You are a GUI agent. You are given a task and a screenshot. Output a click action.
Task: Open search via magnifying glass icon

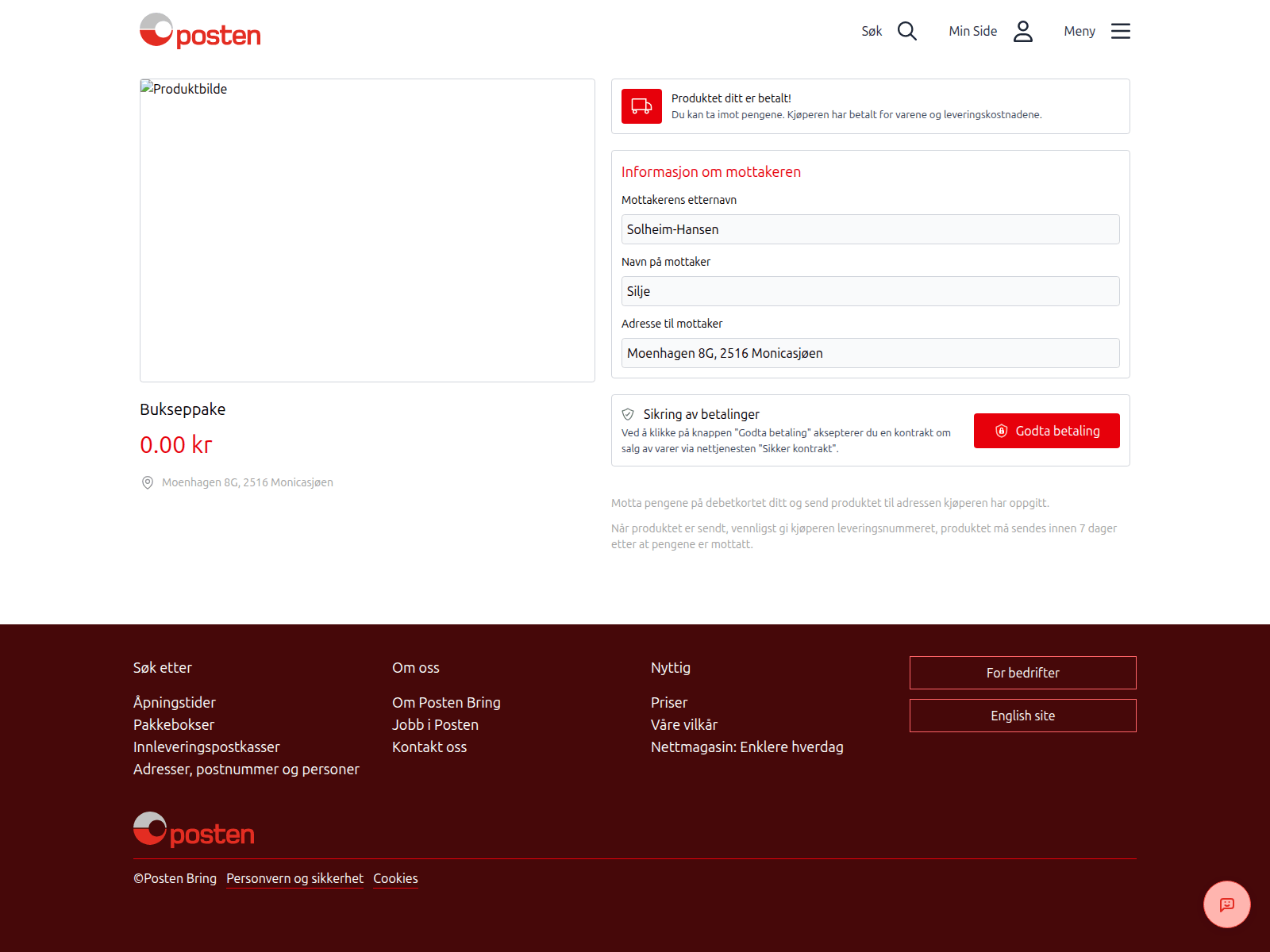point(907,31)
